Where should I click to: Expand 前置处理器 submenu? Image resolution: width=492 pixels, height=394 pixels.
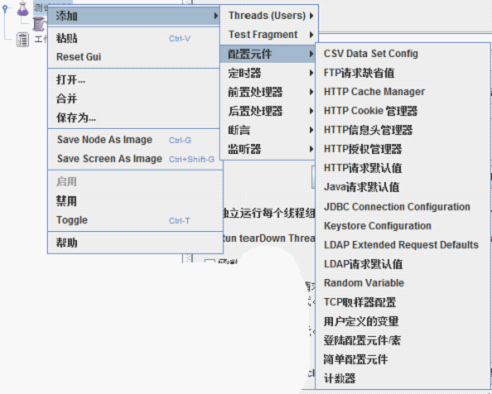click(268, 92)
